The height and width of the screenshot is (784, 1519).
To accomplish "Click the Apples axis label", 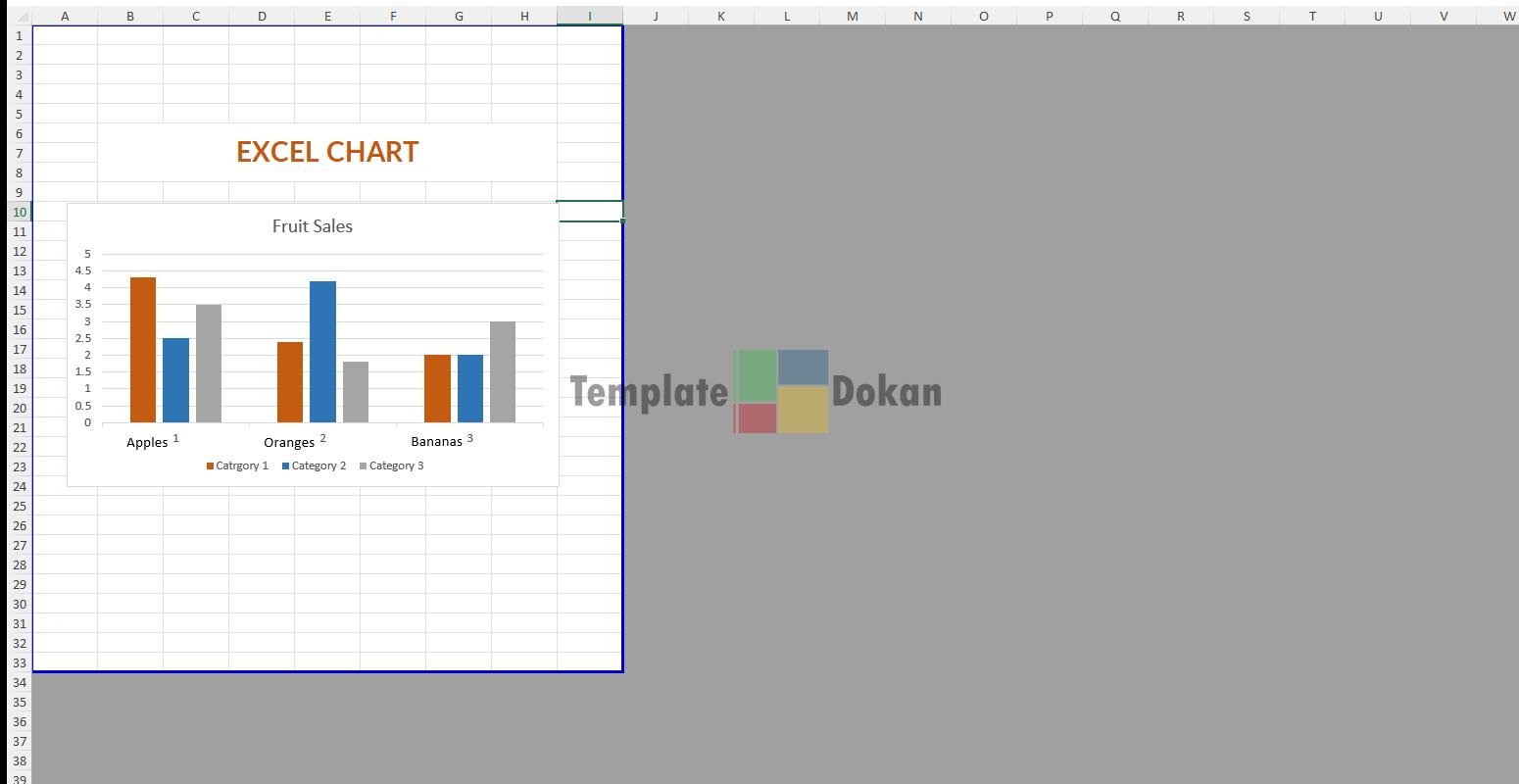I will [147, 442].
